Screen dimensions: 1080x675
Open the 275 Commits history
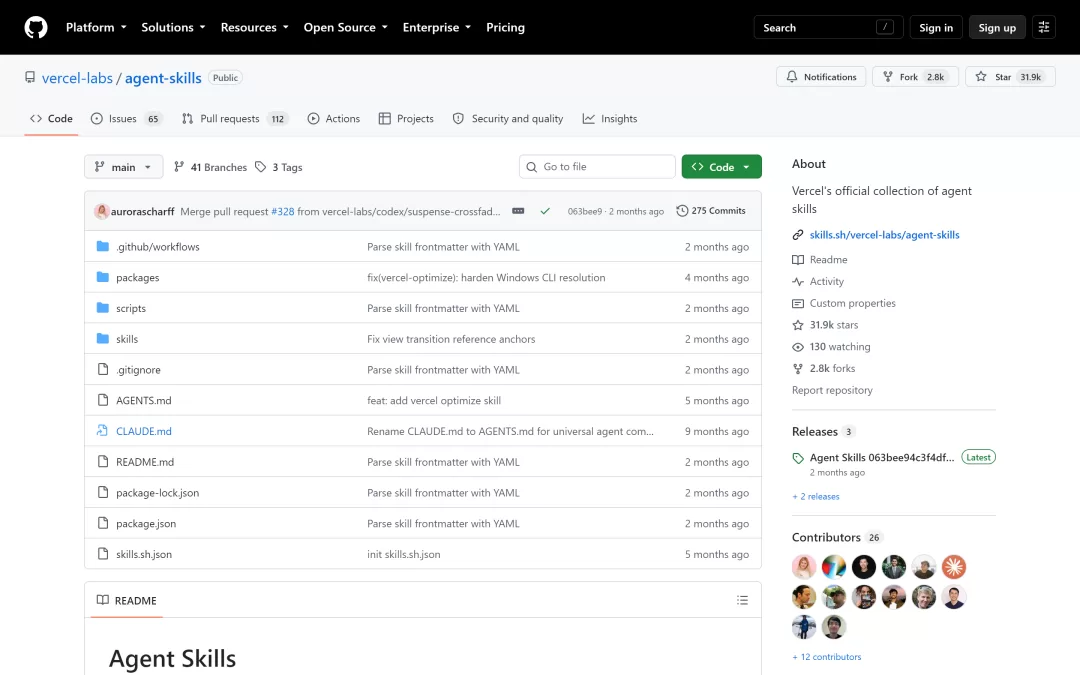coord(711,211)
